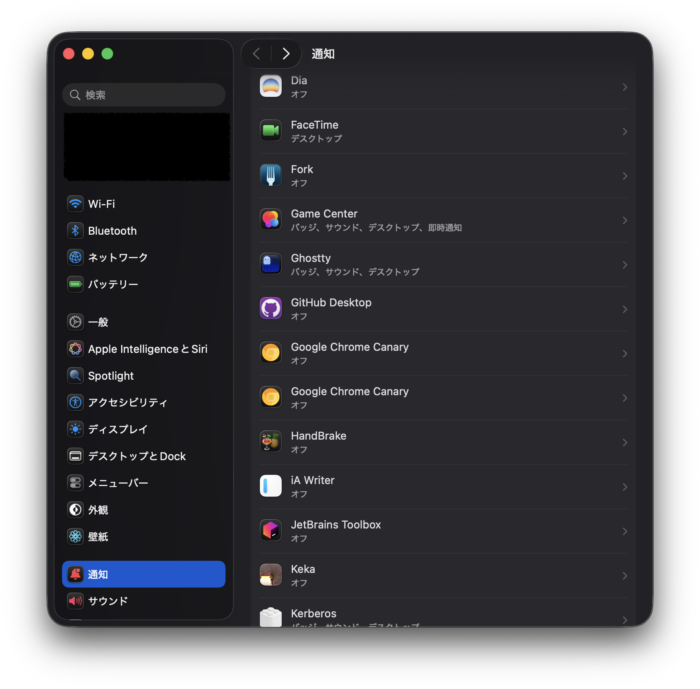
Task: Open the chevron beside Game Center
Action: click(624, 220)
